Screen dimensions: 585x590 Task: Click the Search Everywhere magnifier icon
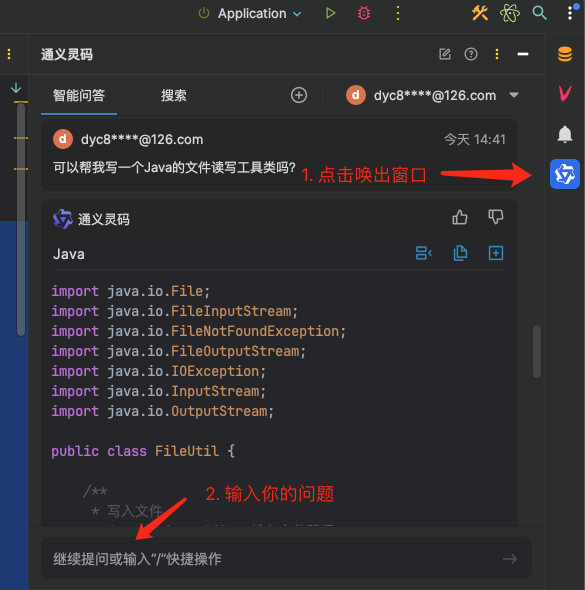pyautogui.click(x=539, y=13)
